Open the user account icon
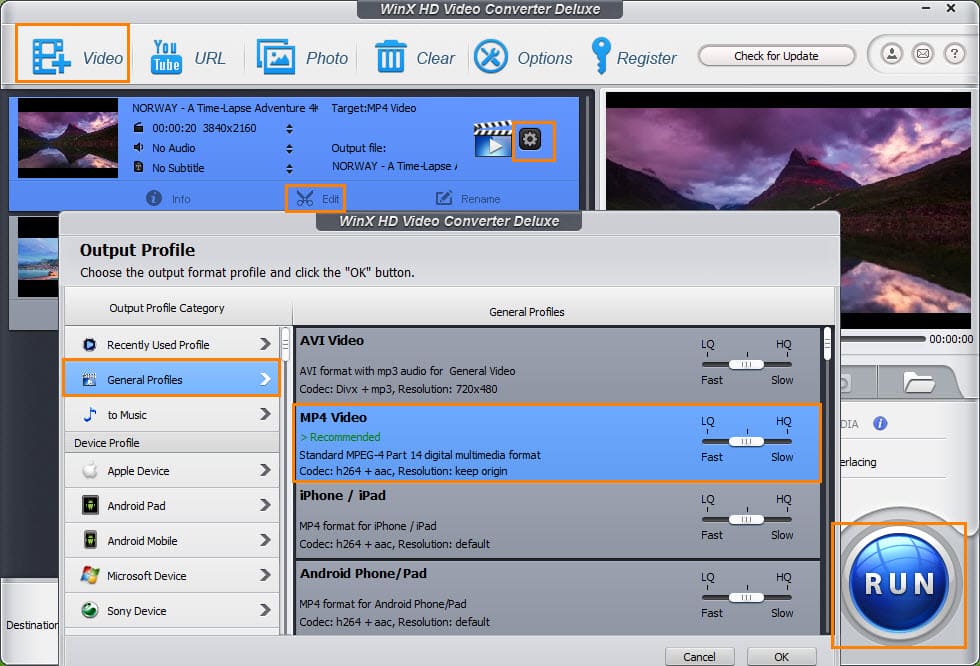The height and width of the screenshot is (666, 980). click(x=892, y=54)
